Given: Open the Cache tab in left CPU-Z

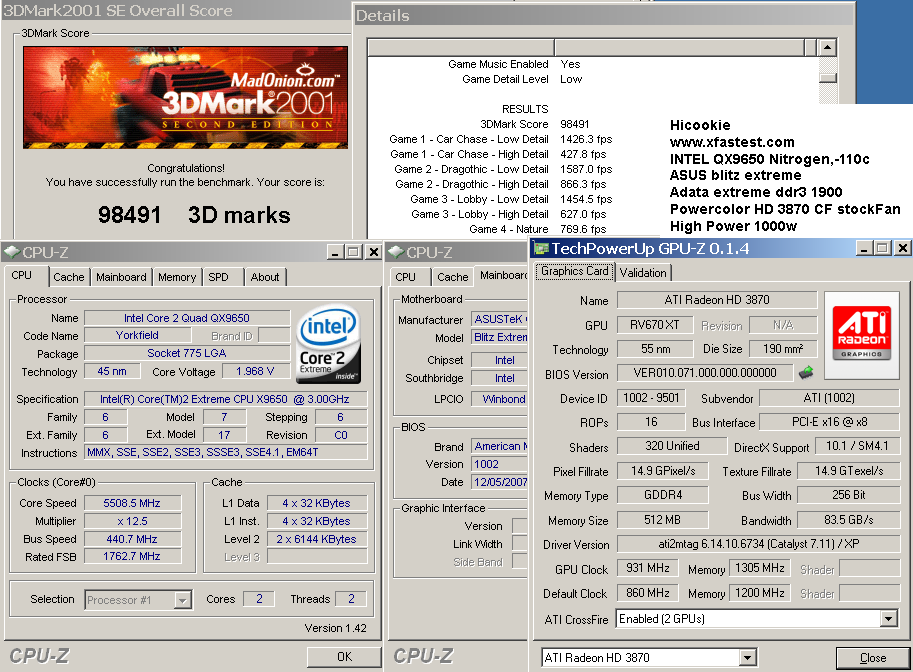Looking at the screenshot, I should (69, 277).
